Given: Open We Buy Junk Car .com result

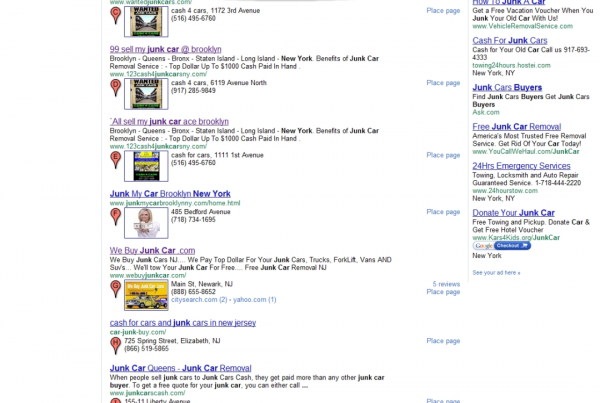Looking at the screenshot, I should (152, 251).
